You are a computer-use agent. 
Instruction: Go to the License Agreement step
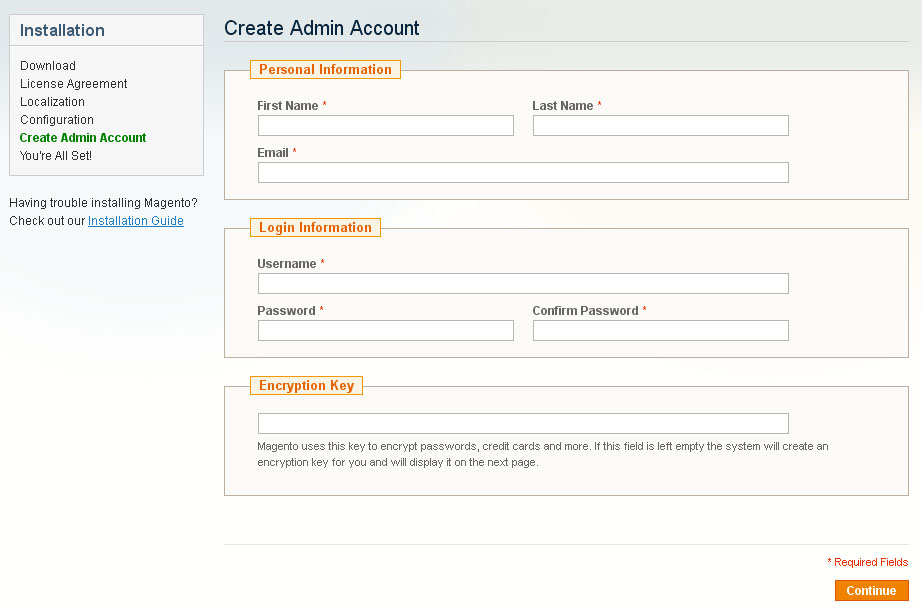click(x=73, y=84)
